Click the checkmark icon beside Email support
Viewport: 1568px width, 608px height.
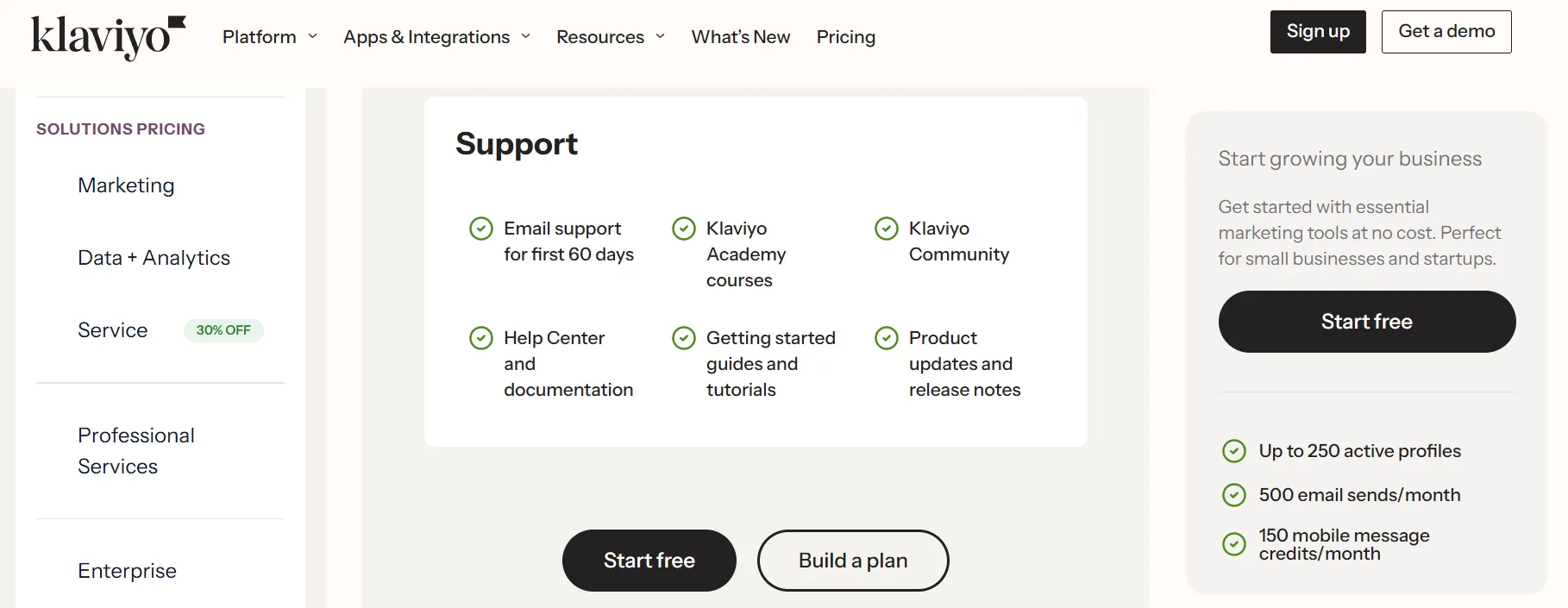coord(480,228)
